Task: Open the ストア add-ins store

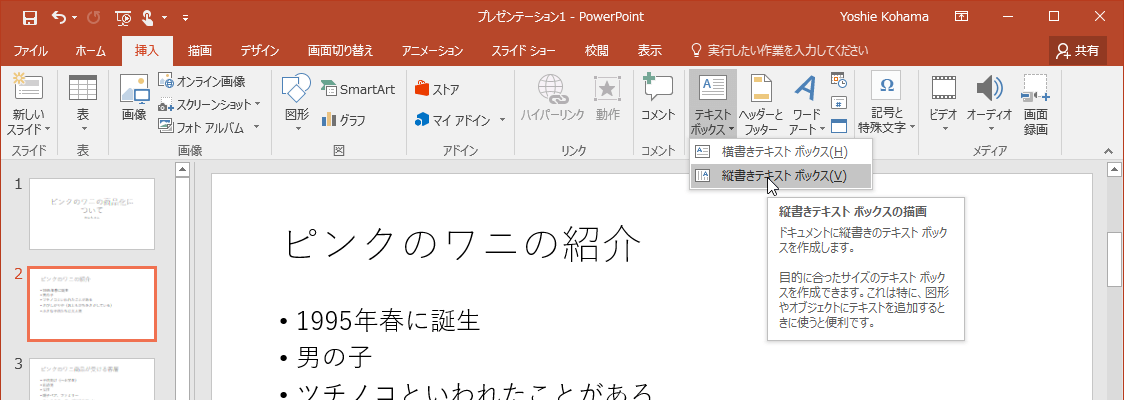Action: click(438, 90)
